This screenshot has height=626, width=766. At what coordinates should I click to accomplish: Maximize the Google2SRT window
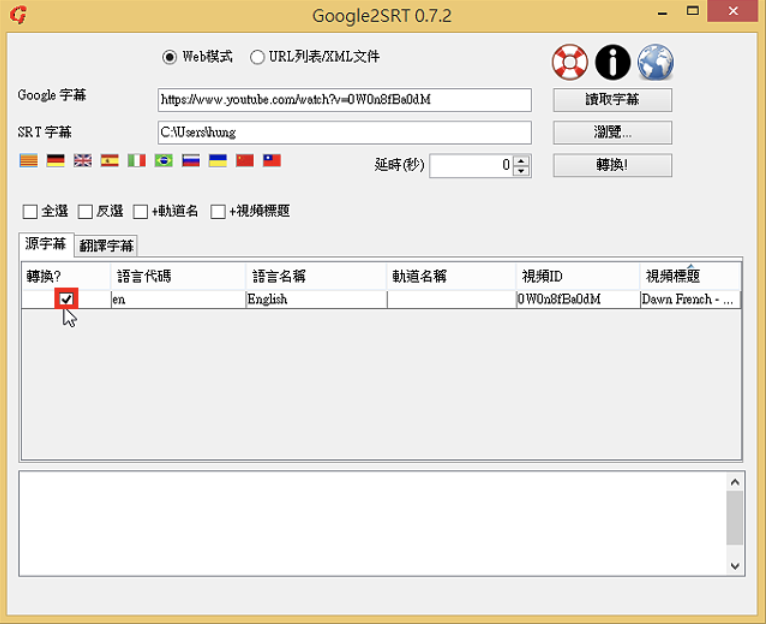pos(692,11)
